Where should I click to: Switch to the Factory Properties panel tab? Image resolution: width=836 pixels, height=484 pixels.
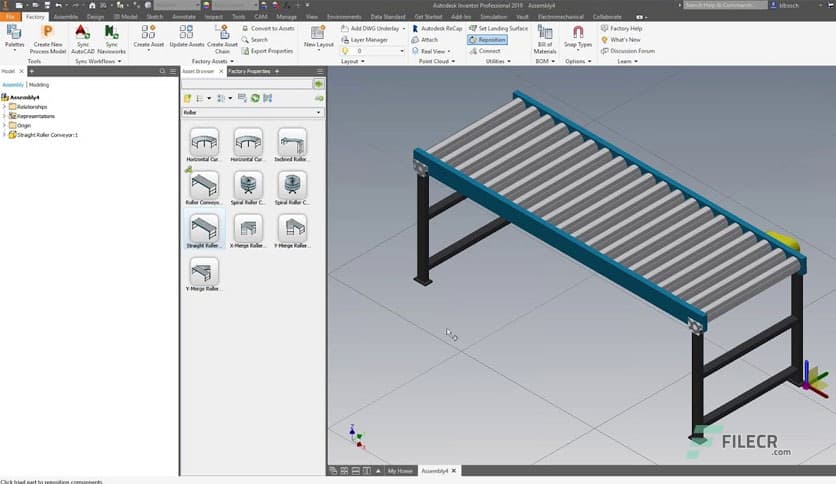(249, 71)
